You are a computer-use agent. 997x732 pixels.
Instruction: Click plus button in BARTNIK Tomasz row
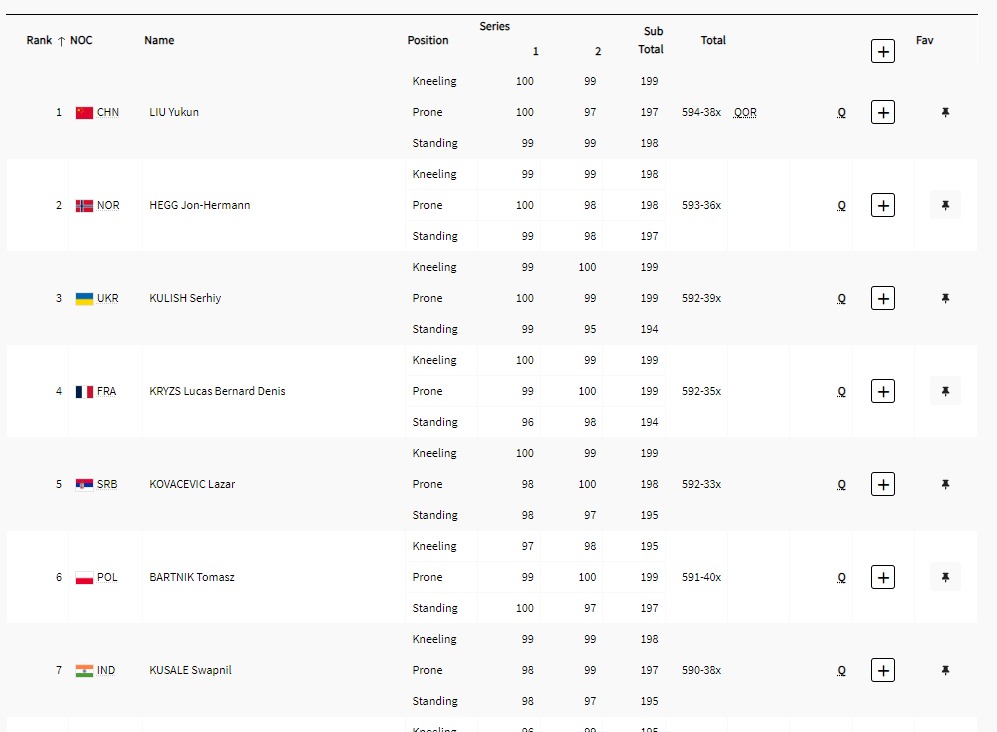[x=882, y=578]
